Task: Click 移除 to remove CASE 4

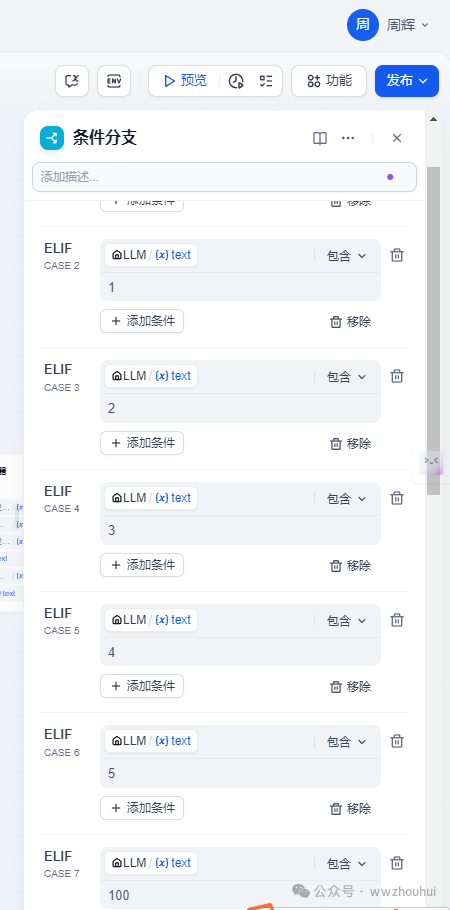Action: [351, 565]
